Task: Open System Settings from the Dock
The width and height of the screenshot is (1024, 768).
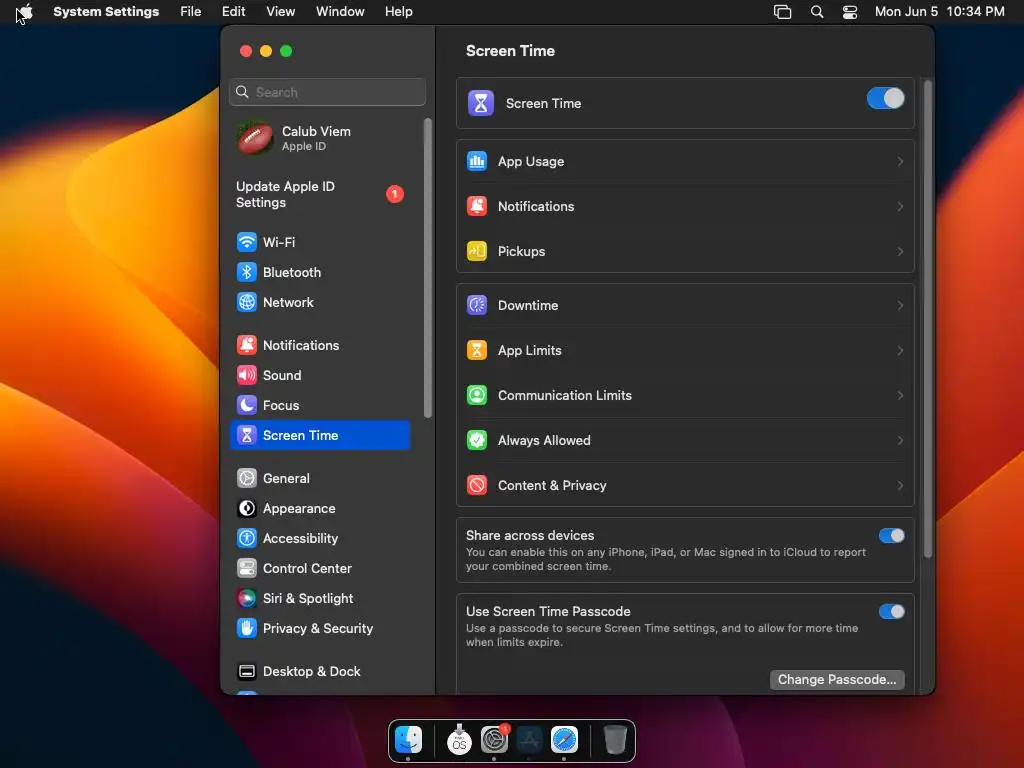Action: pyautogui.click(x=494, y=740)
